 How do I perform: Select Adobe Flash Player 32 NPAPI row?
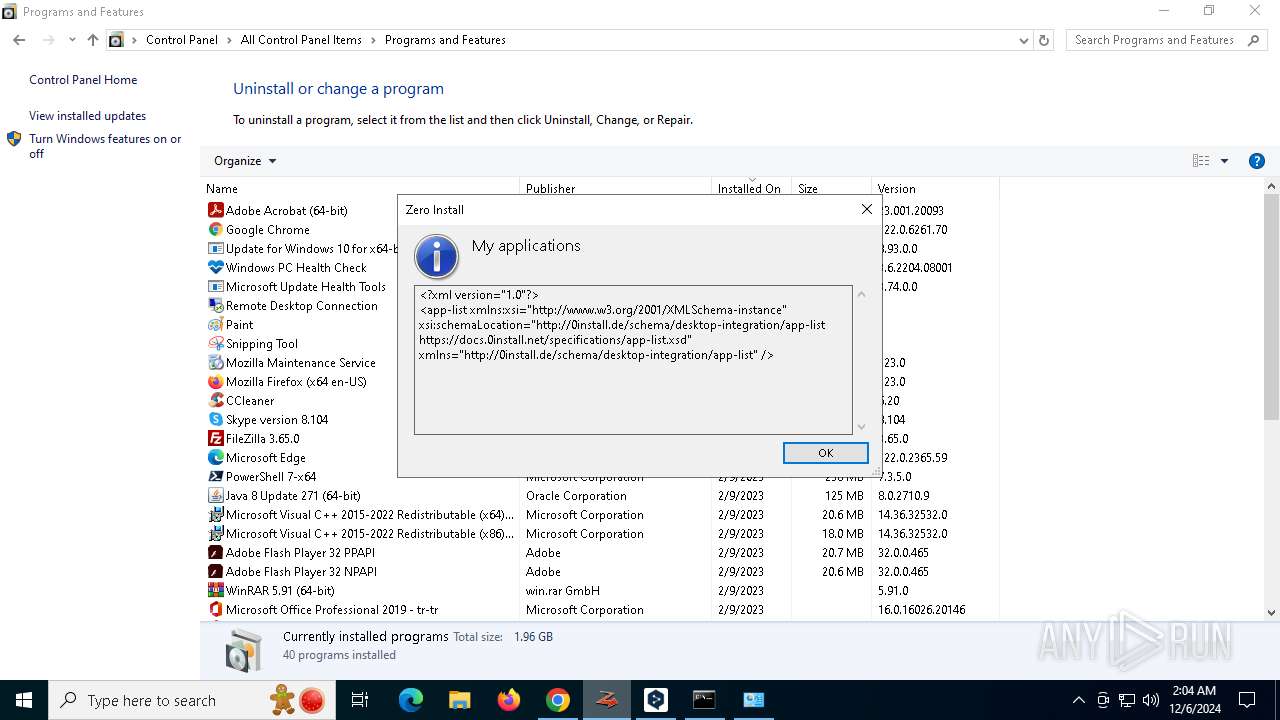(600, 571)
